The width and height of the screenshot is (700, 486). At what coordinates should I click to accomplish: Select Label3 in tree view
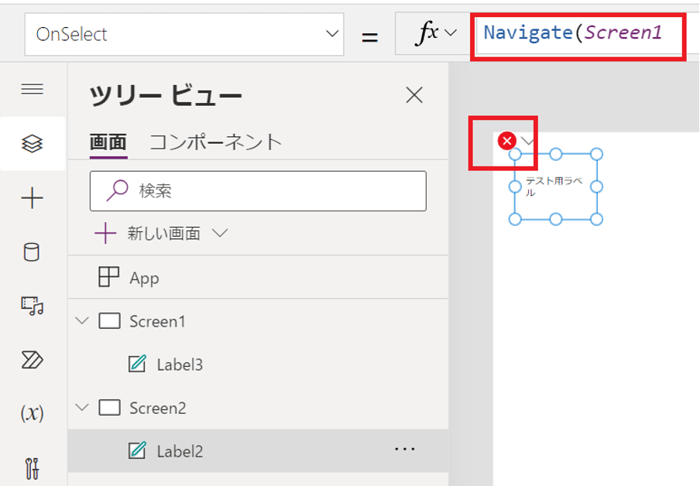pyautogui.click(x=258, y=365)
